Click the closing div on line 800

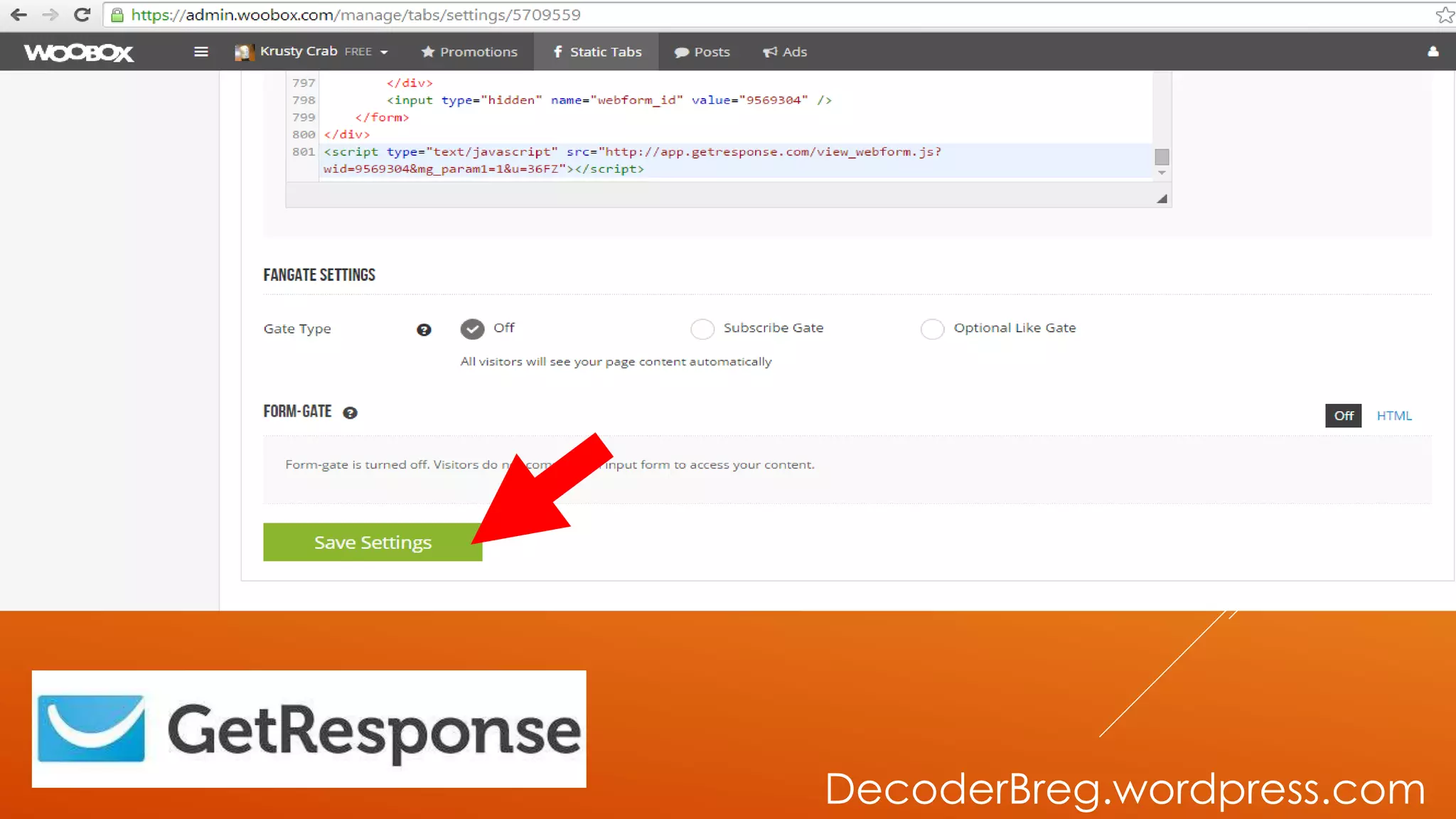coord(347,134)
